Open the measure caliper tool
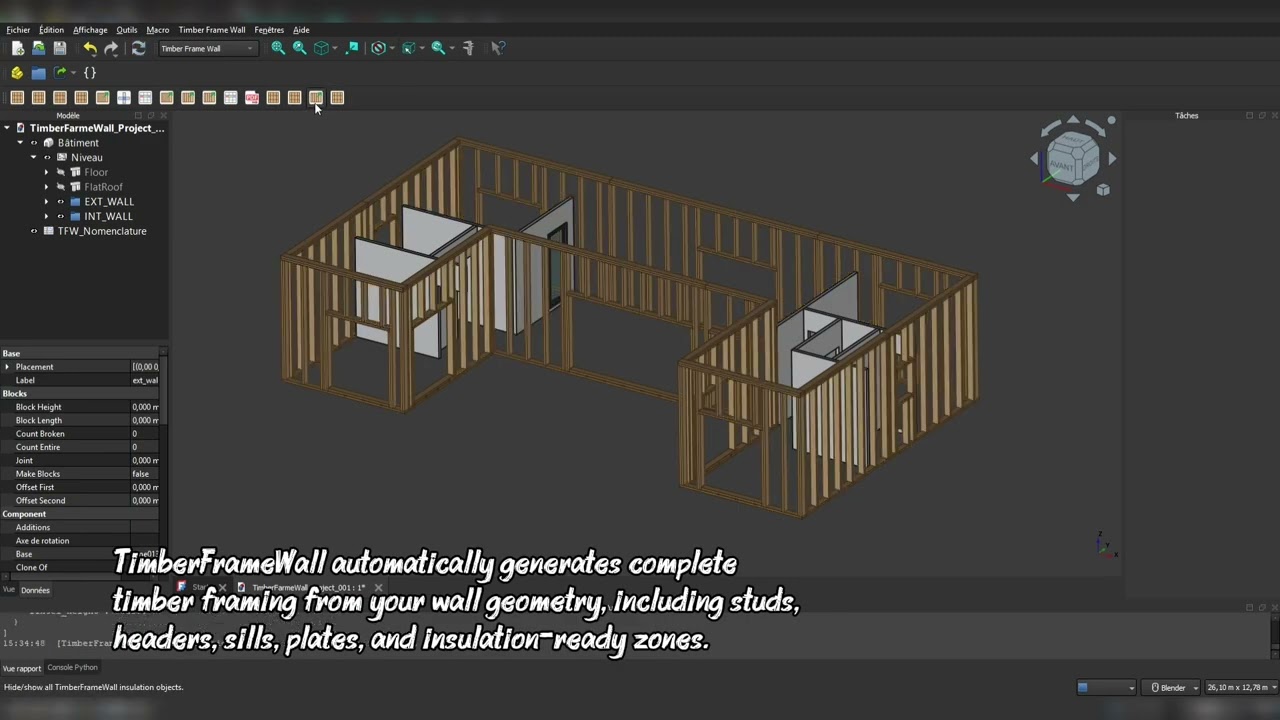1280x720 pixels. [x=468, y=48]
